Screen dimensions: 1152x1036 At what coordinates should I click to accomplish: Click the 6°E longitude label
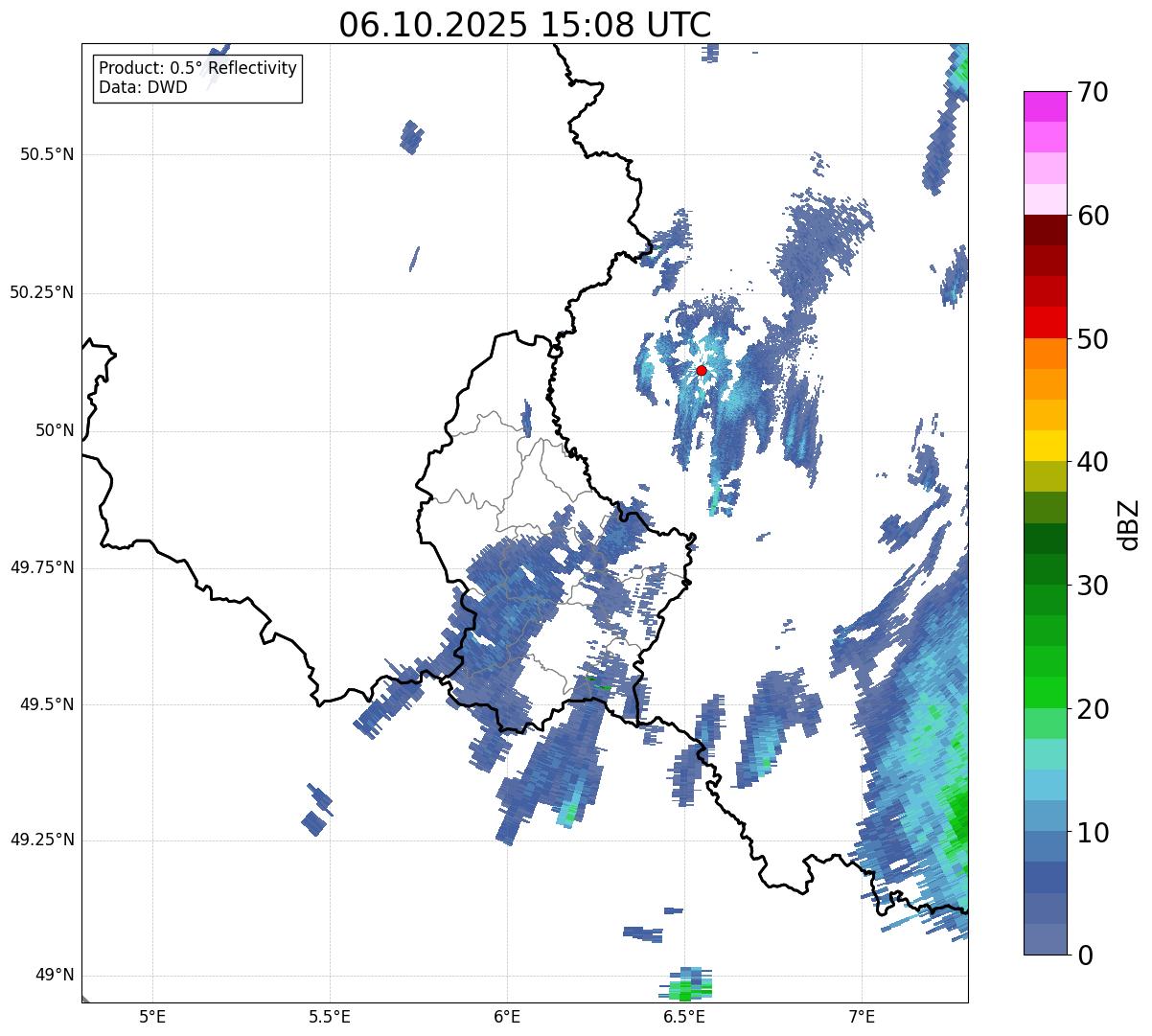click(x=507, y=1016)
